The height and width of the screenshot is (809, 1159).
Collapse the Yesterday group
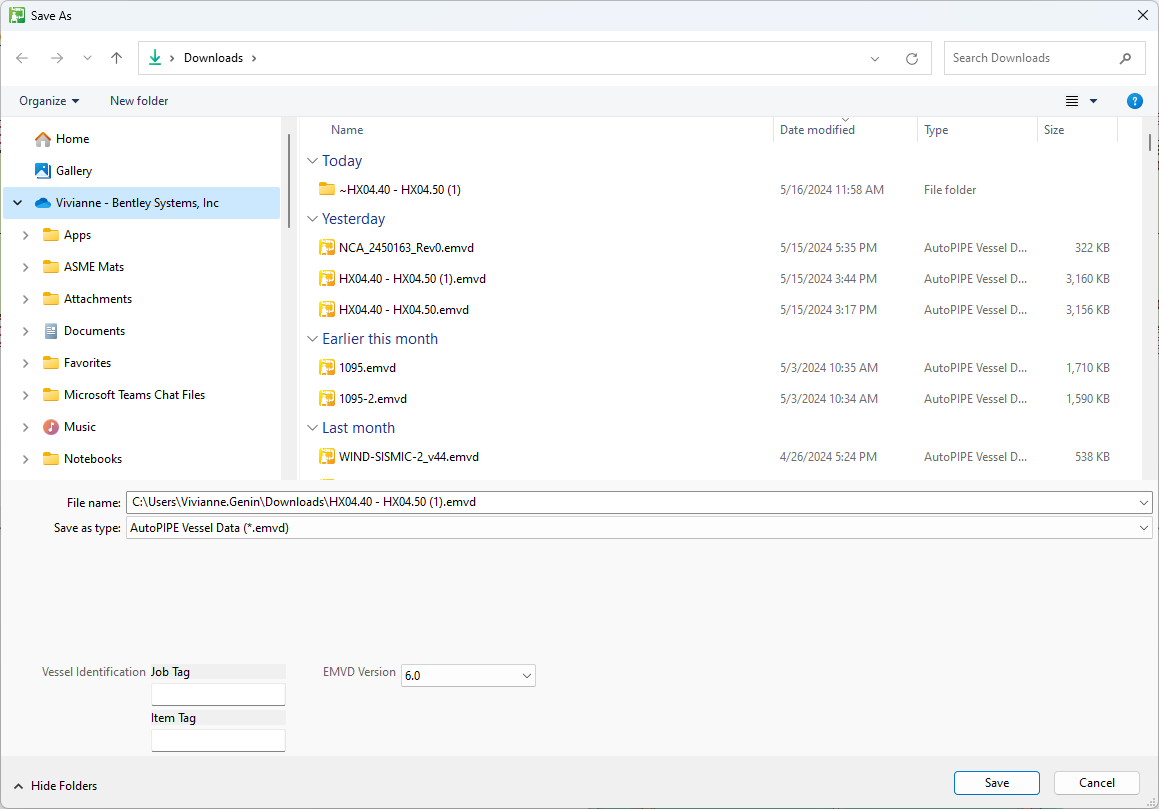[313, 219]
